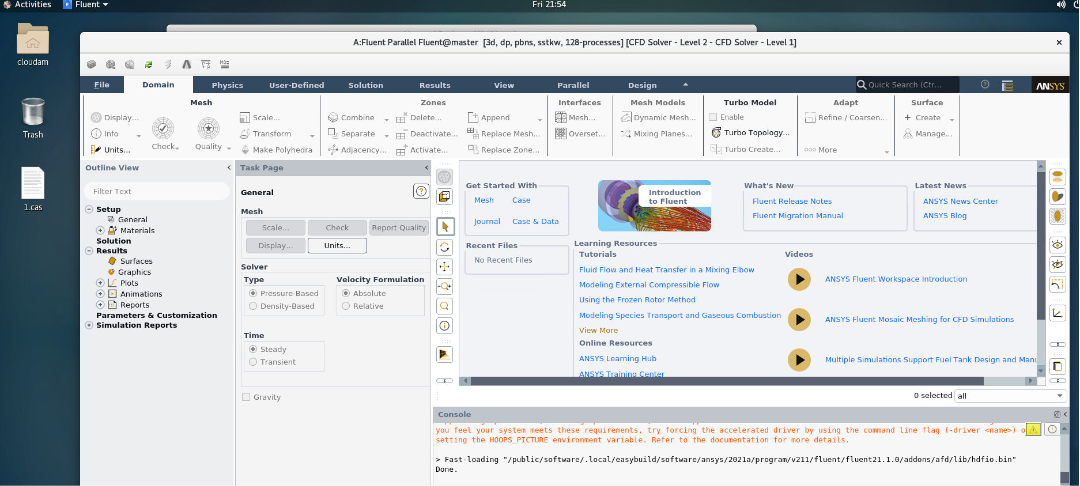The height and width of the screenshot is (486, 1080).
Task: Click the help icon next to Quick Search
Action: click(985, 85)
